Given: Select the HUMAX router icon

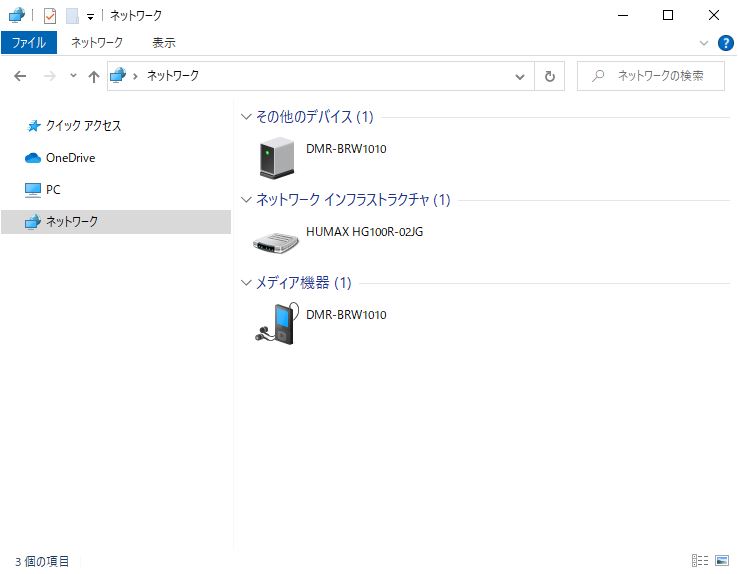Looking at the screenshot, I should [x=276, y=242].
